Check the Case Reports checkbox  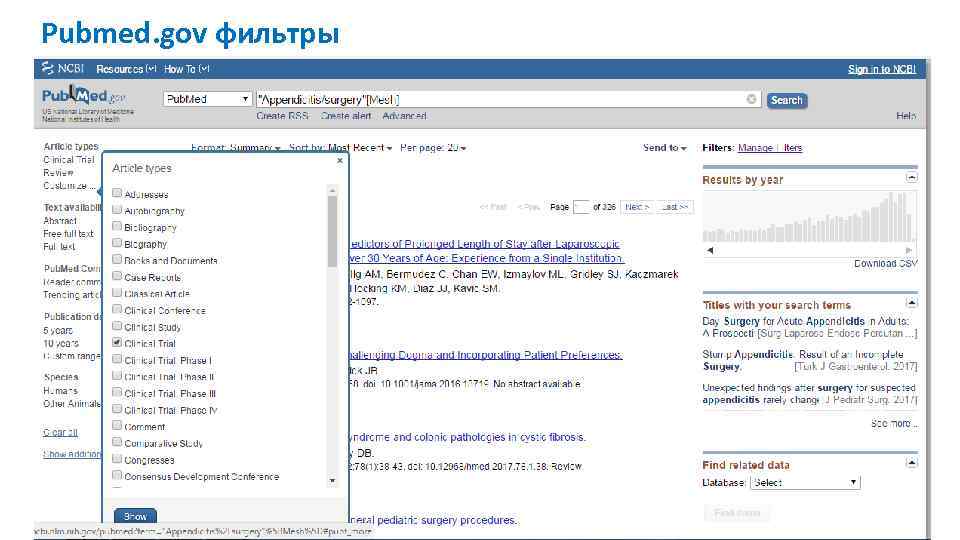117,276
